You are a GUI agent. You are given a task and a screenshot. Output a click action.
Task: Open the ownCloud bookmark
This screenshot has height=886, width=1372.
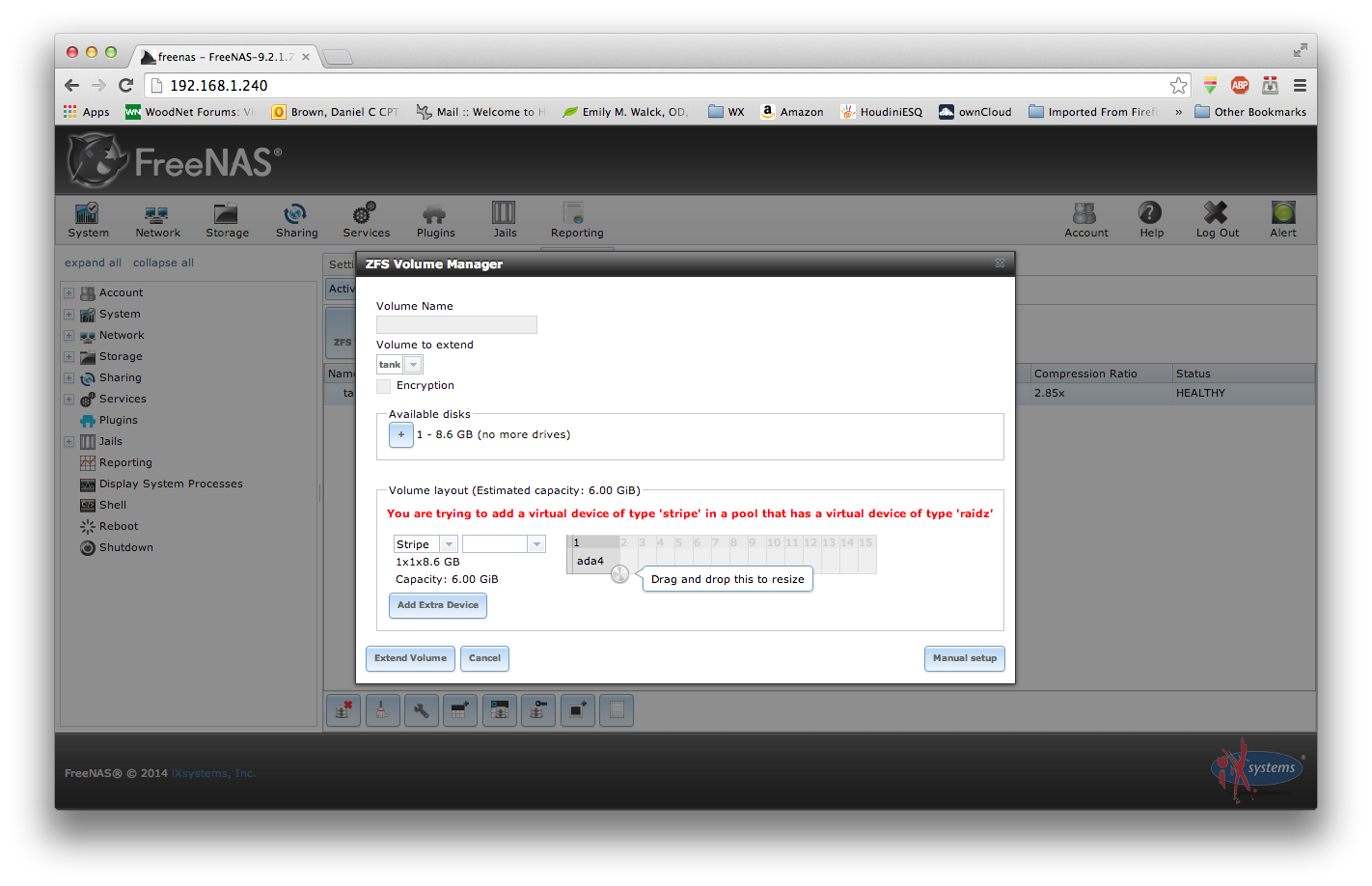[975, 112]
